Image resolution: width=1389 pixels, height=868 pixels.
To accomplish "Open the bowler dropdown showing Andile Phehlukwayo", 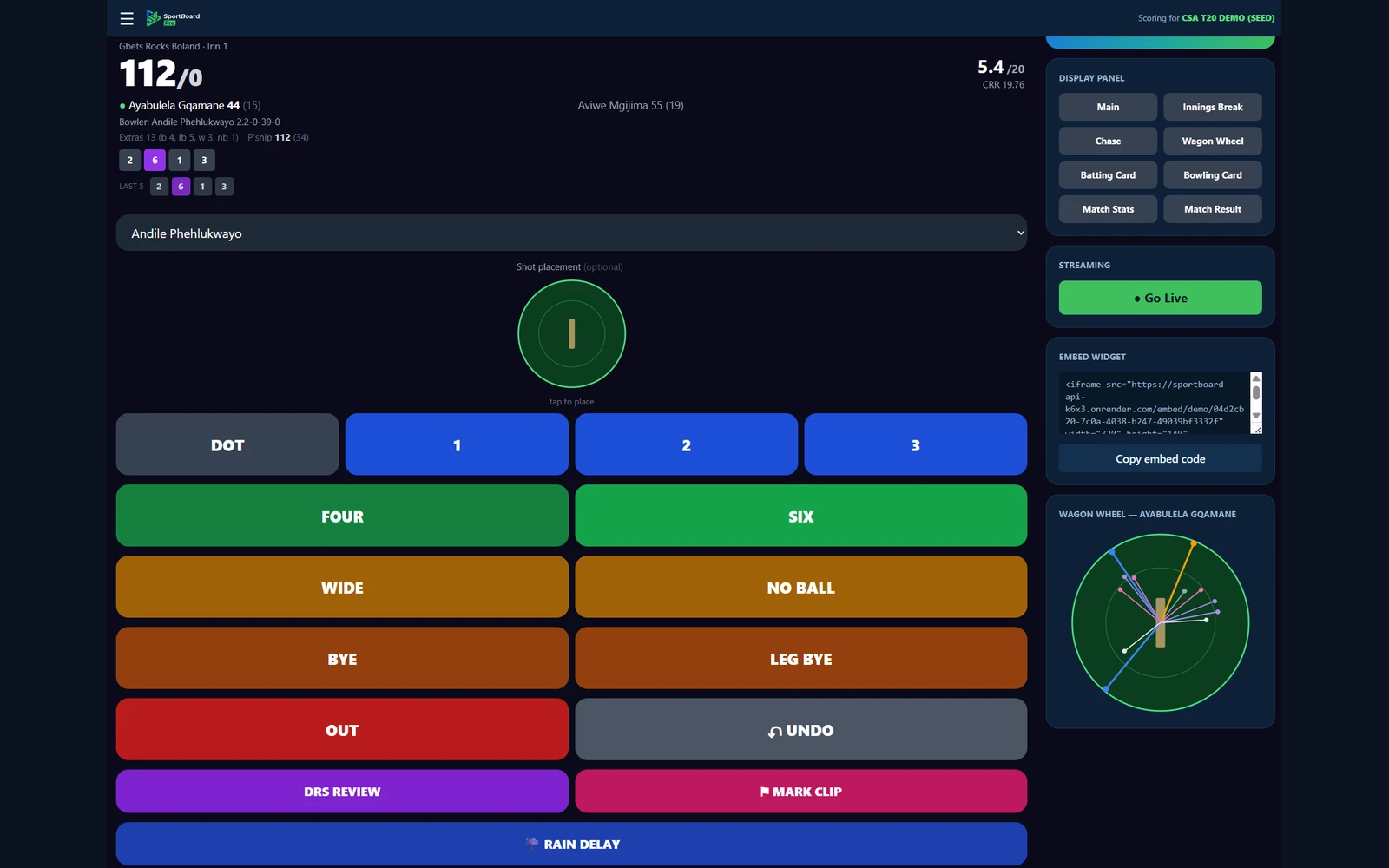I will [571, 233].
